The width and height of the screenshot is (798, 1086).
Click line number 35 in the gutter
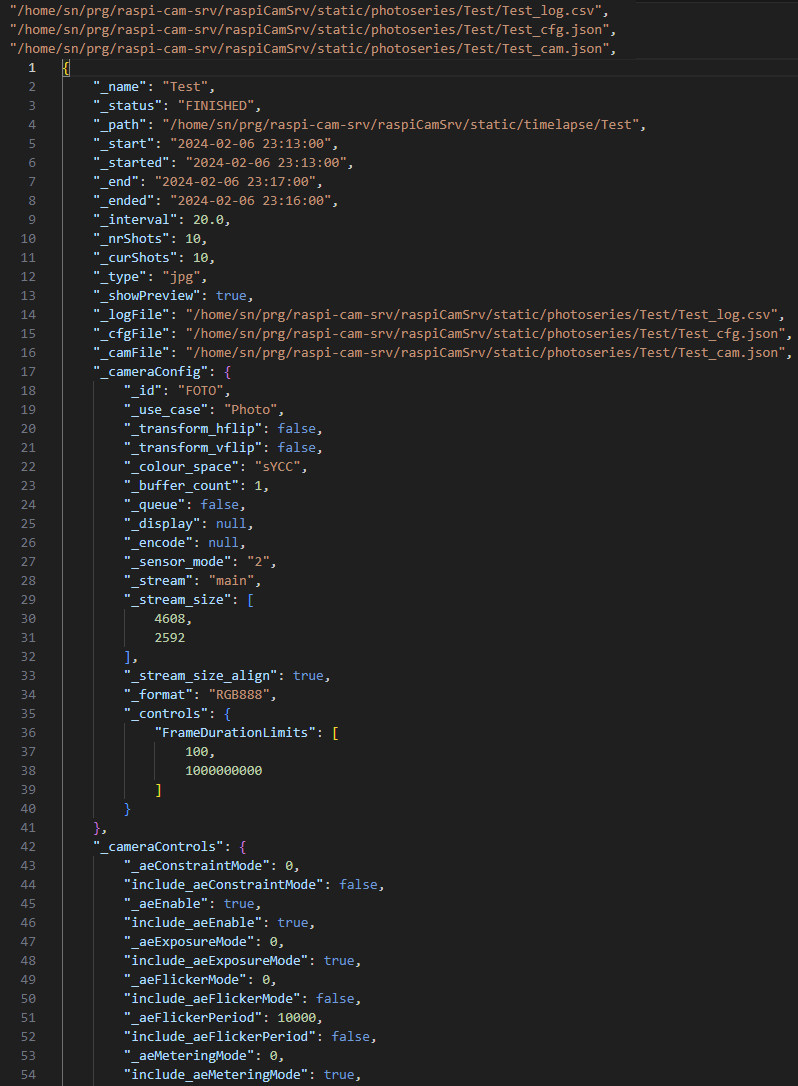tap(28, 713)
